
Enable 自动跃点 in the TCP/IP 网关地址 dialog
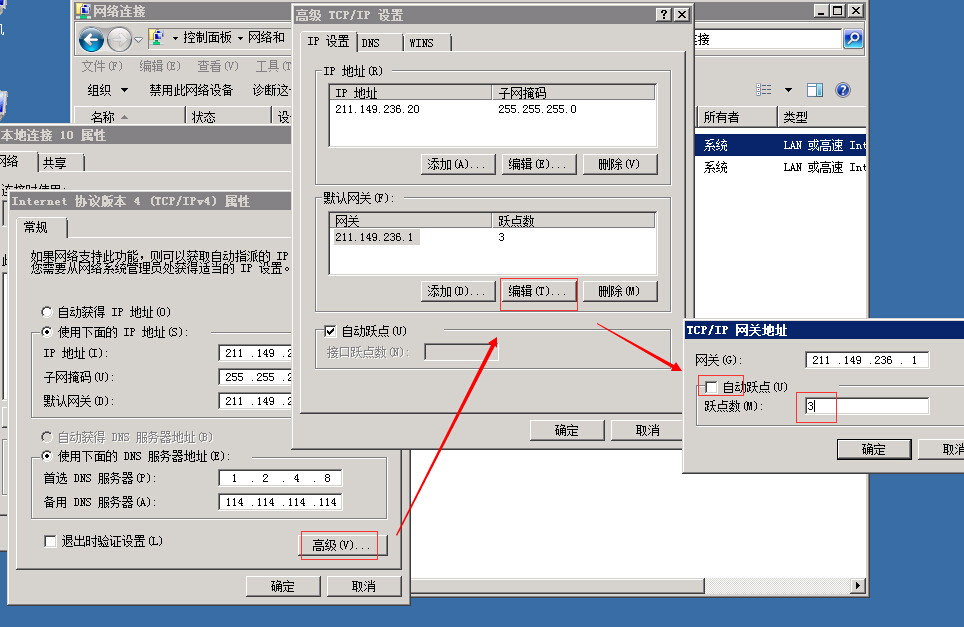(711, 387)
